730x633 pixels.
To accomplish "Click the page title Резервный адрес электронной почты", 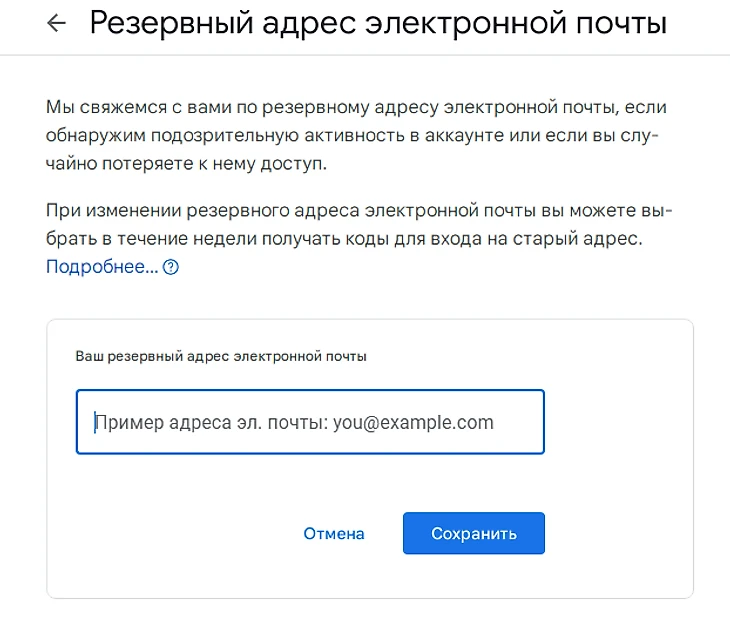I will click(x=378, y=23).
